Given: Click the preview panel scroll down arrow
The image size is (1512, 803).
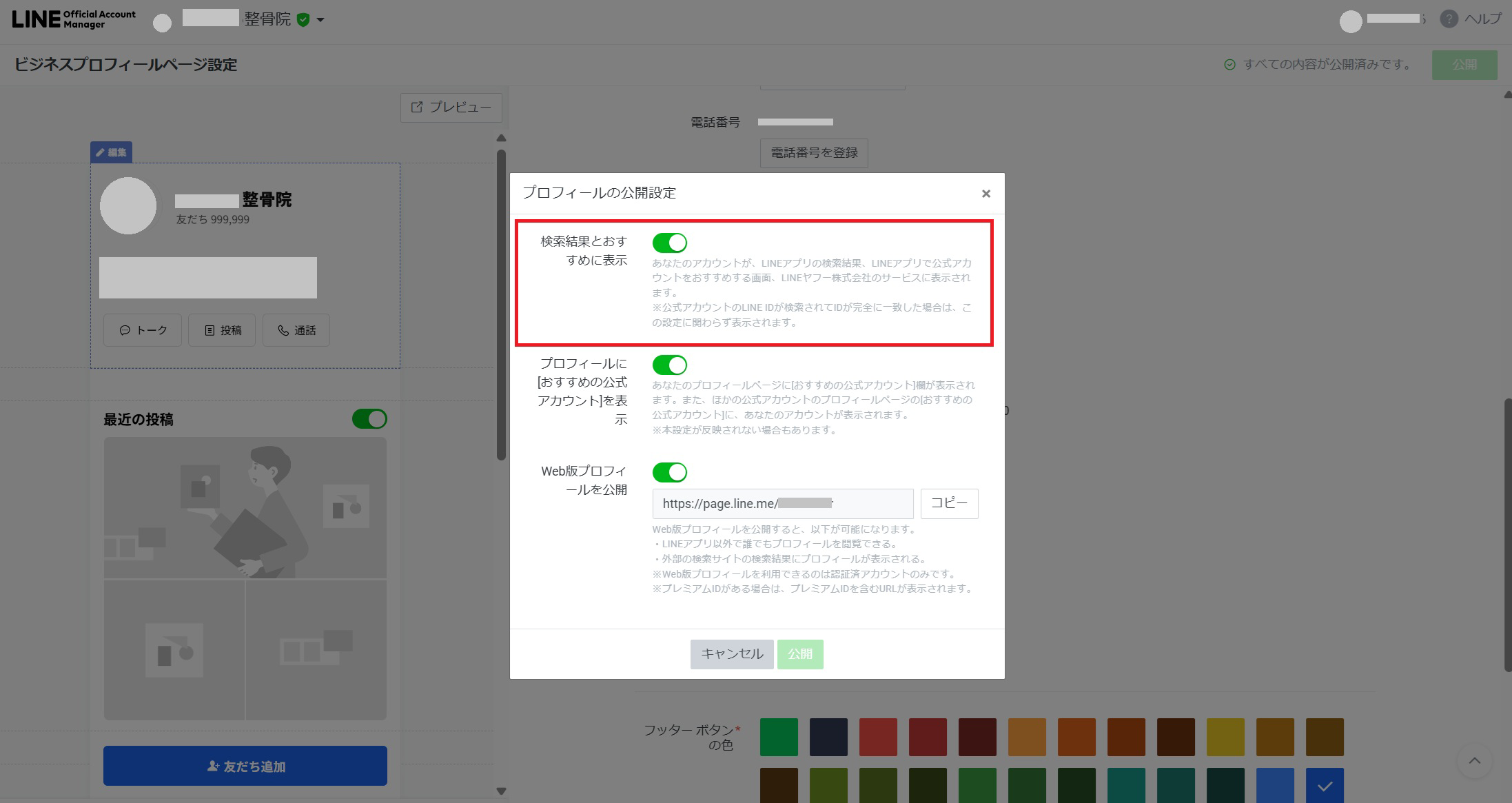Looking at the screenshot, I should (x=501, y=791).
